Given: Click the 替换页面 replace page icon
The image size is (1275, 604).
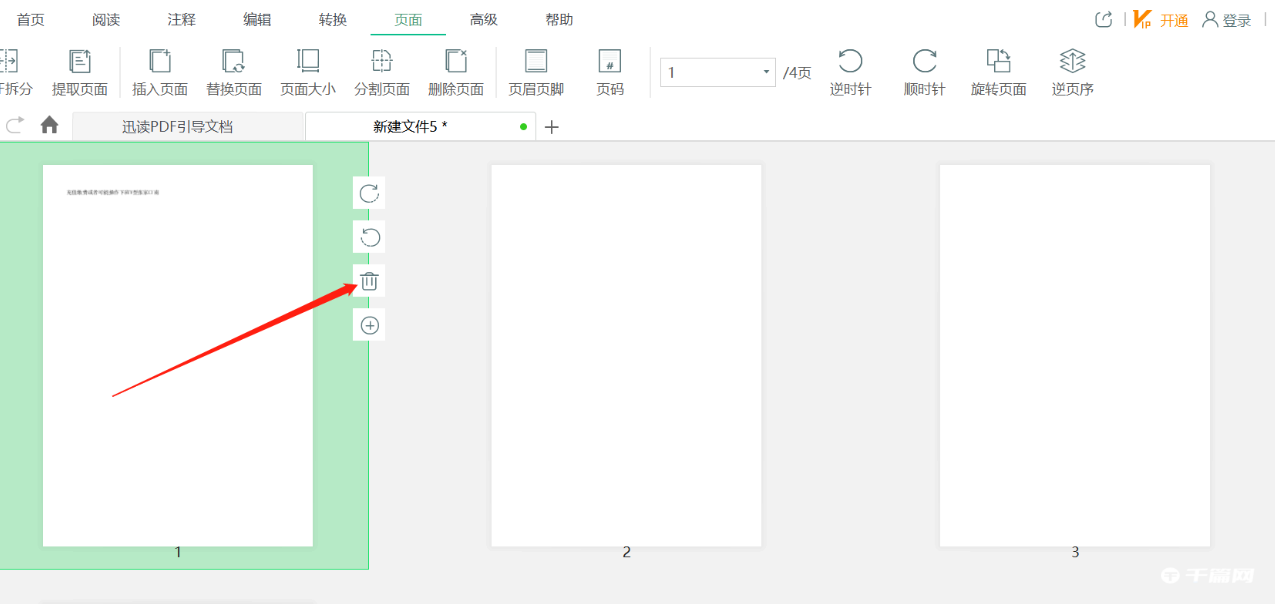Looking at the screenshot, I should click(x=234, y=62).
